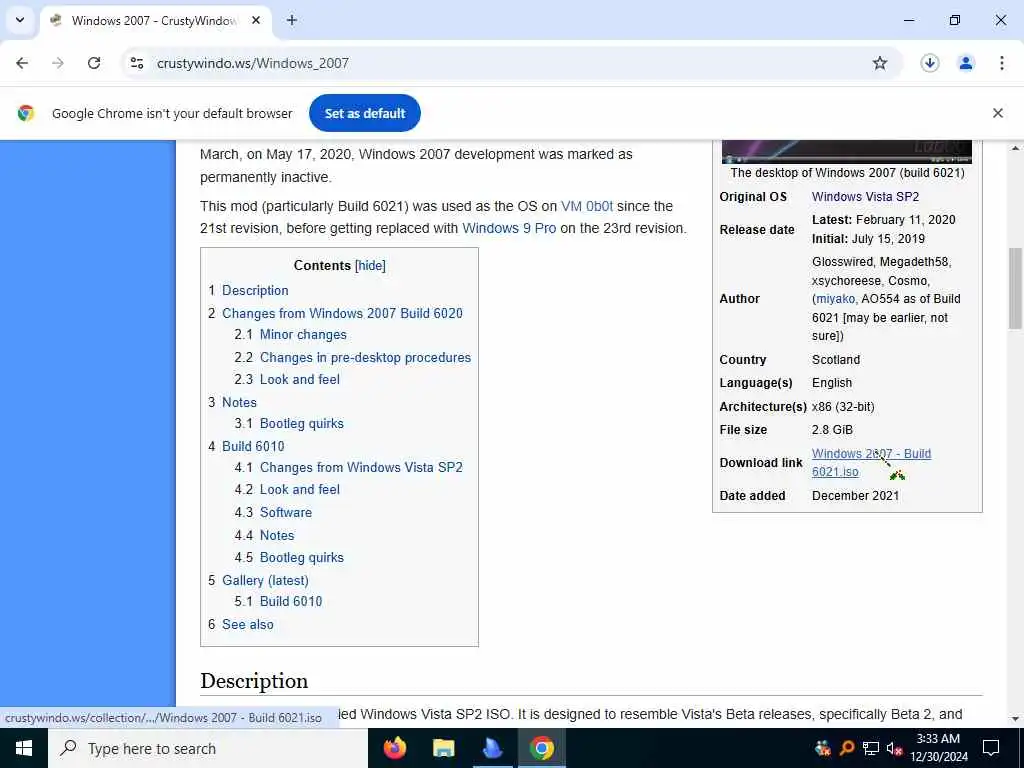Click scrollbar down arrow
Viewport: 1024px width, 768px height.
(1015, 719)
